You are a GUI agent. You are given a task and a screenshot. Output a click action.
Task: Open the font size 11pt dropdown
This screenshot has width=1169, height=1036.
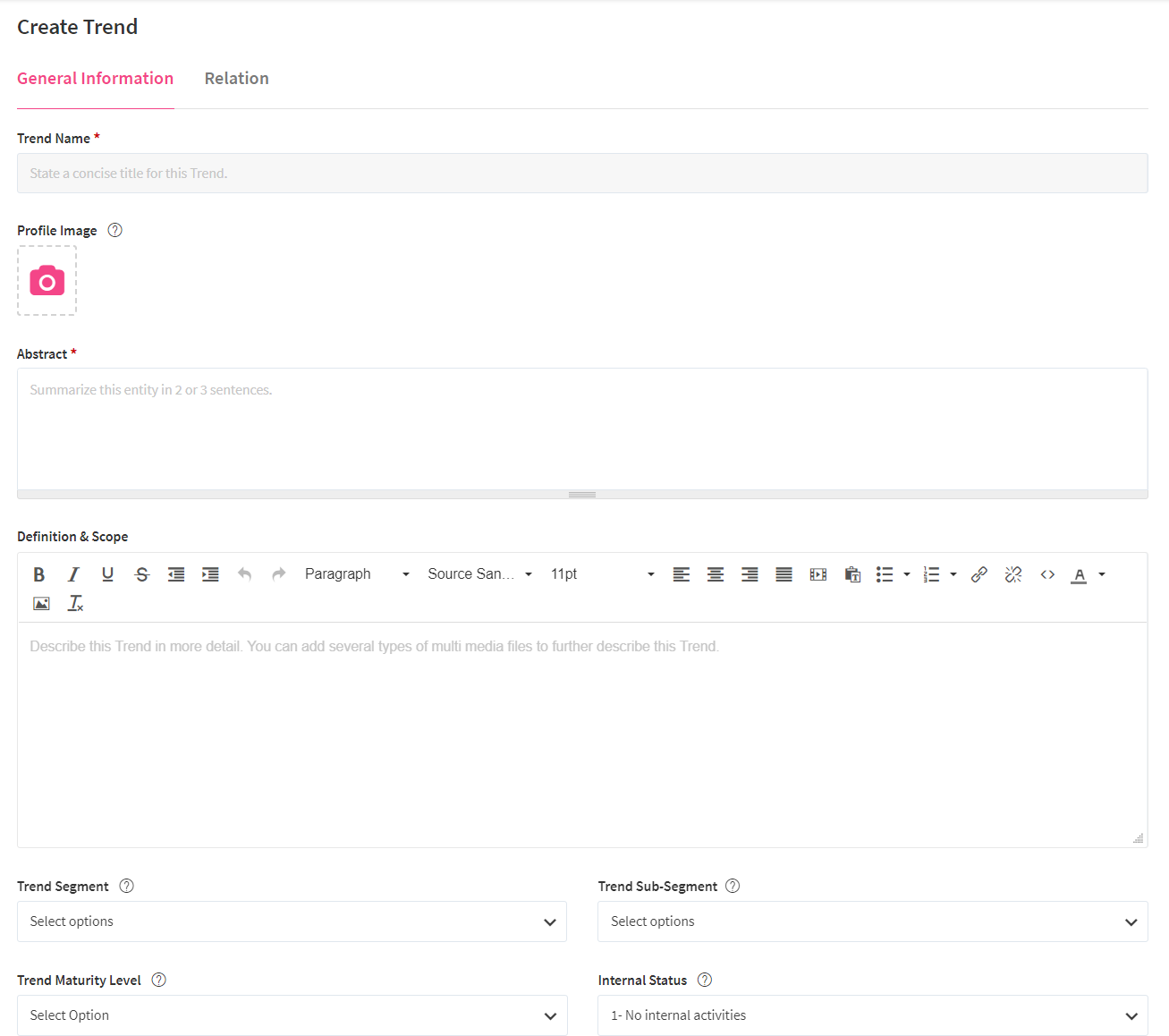[x=602, y=574]
